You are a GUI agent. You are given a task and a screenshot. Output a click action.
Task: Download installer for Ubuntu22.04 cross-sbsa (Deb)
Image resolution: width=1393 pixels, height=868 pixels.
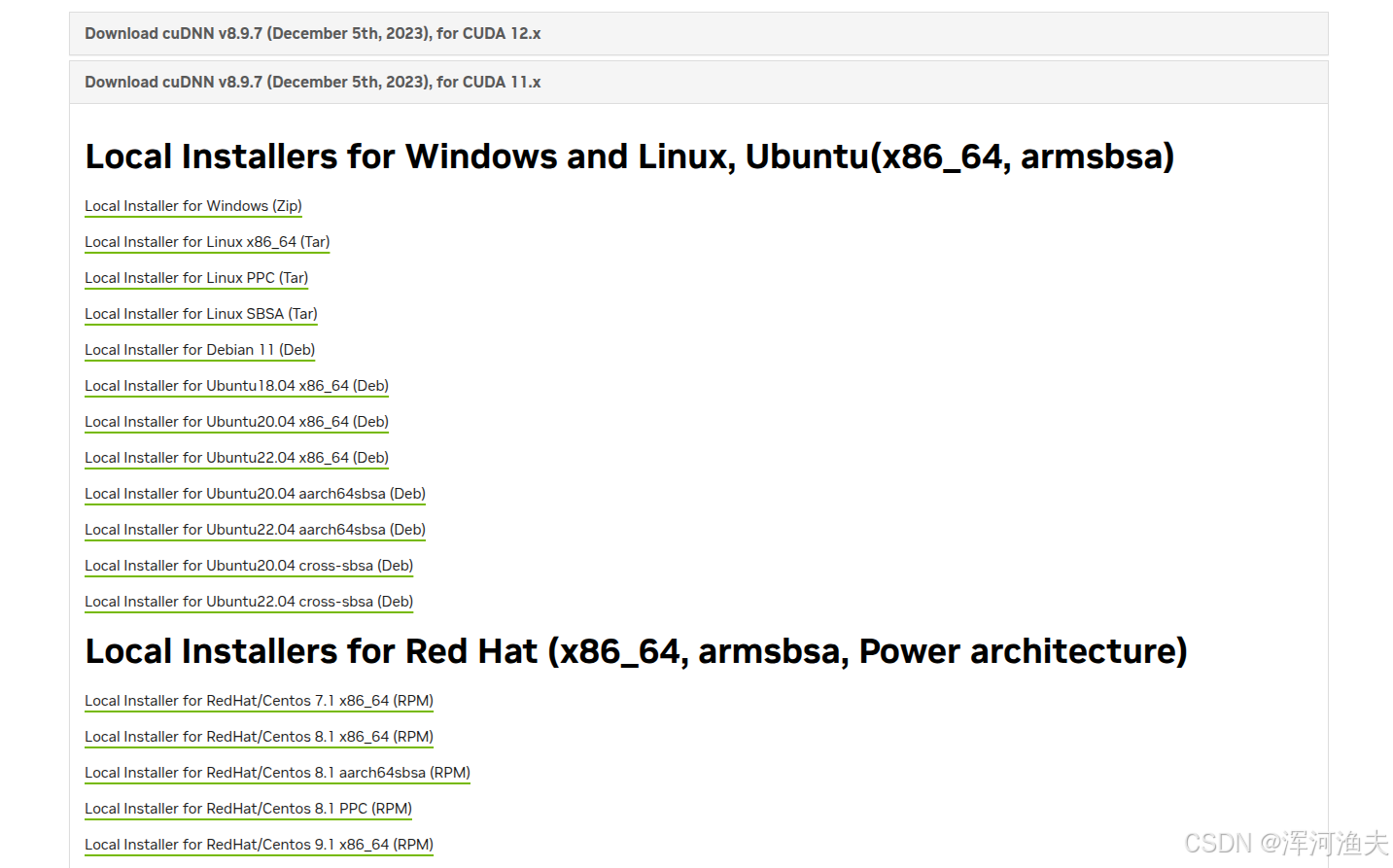[x=249, y=602]
